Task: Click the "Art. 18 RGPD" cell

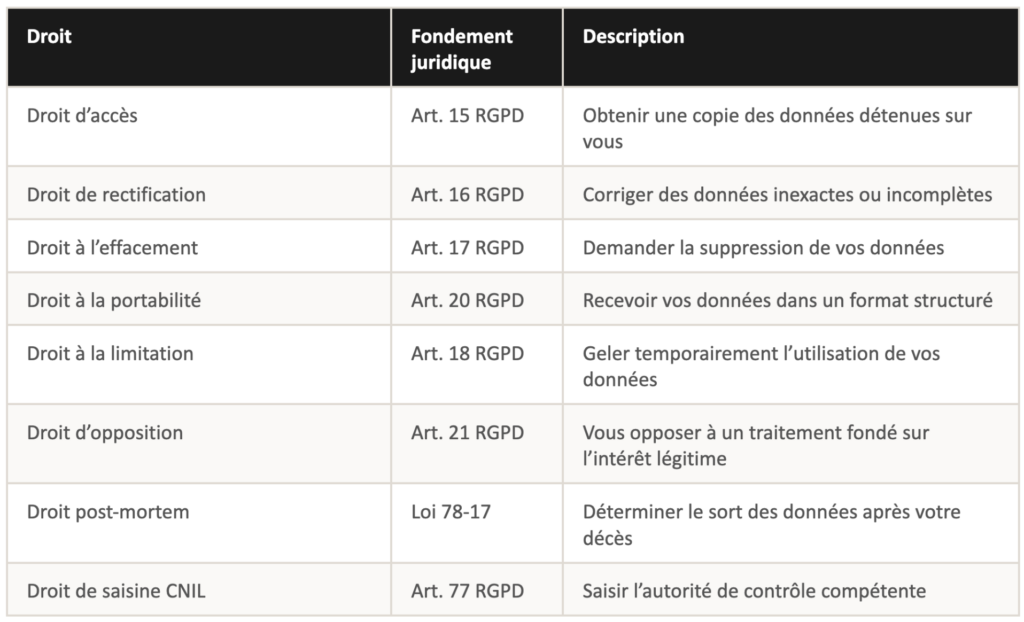Action: pos(467,354)
